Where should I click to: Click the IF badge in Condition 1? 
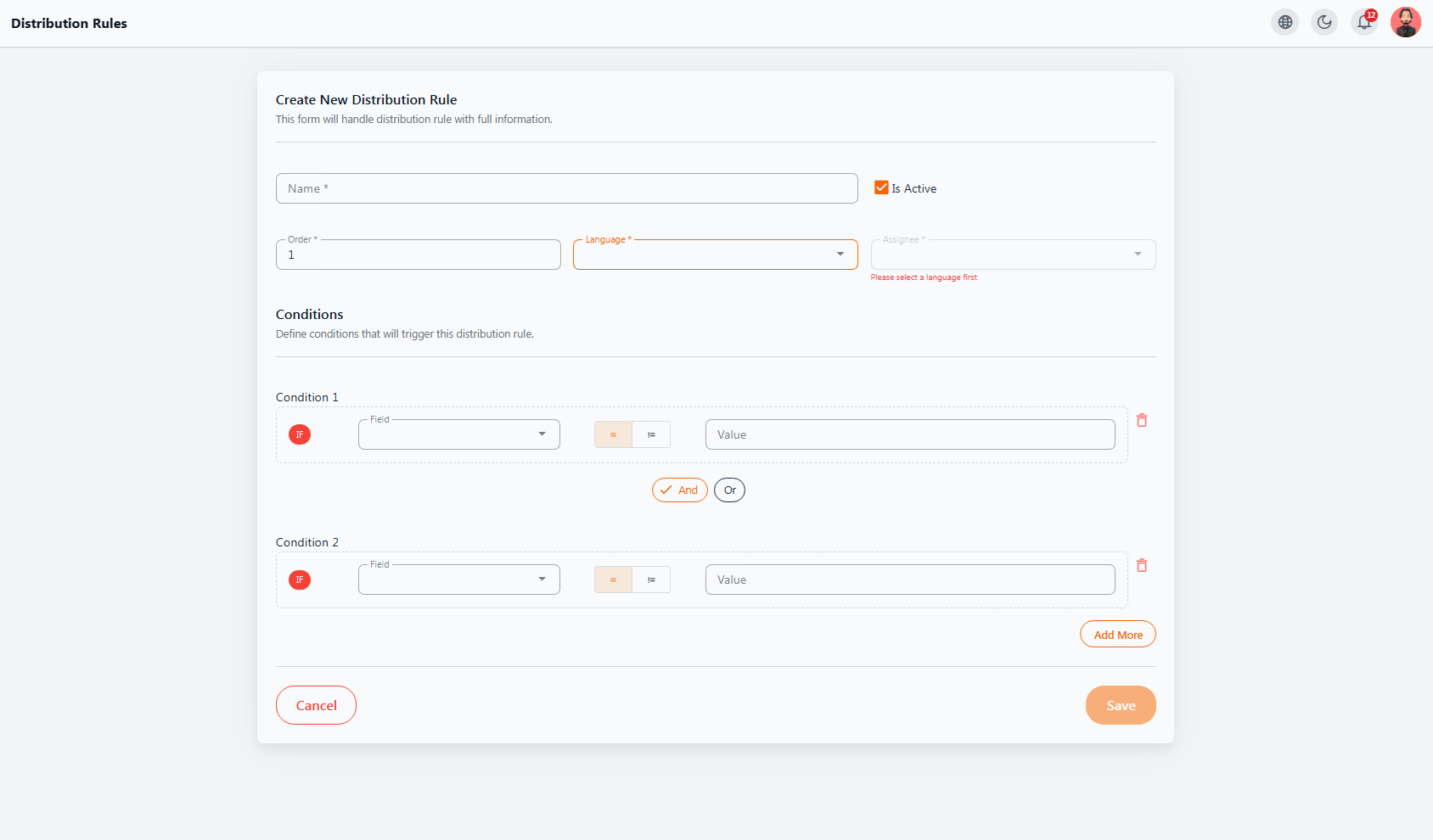pyautogui.click(x=300, y=434)
